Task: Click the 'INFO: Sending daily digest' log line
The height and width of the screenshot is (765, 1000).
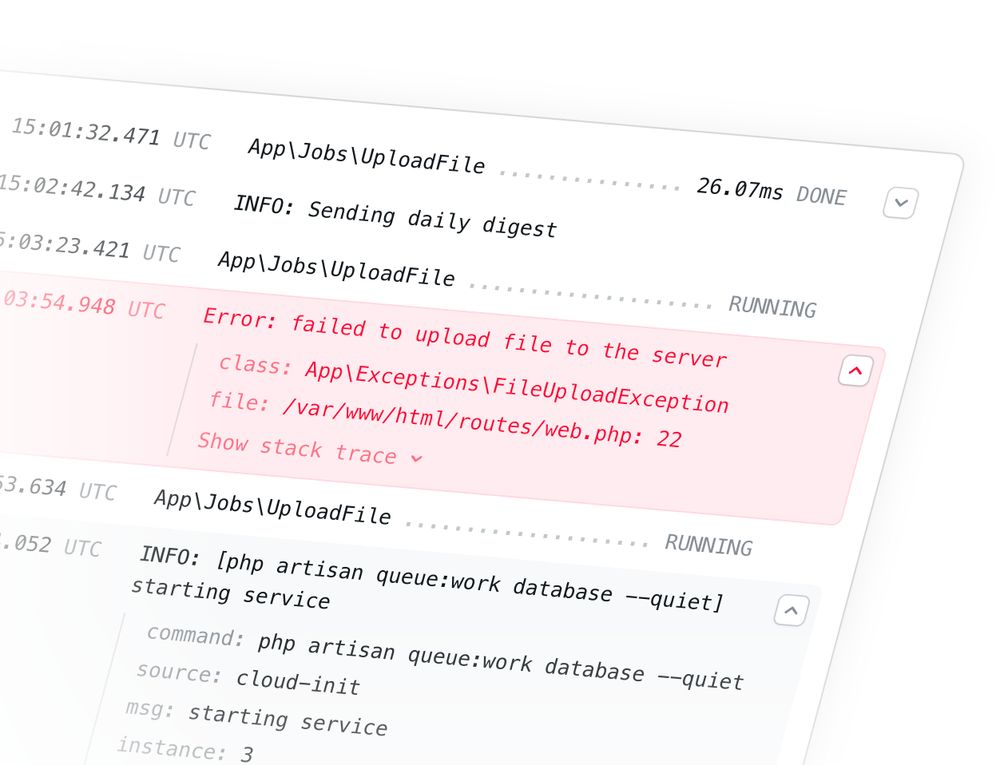Action: pos(395,217)
